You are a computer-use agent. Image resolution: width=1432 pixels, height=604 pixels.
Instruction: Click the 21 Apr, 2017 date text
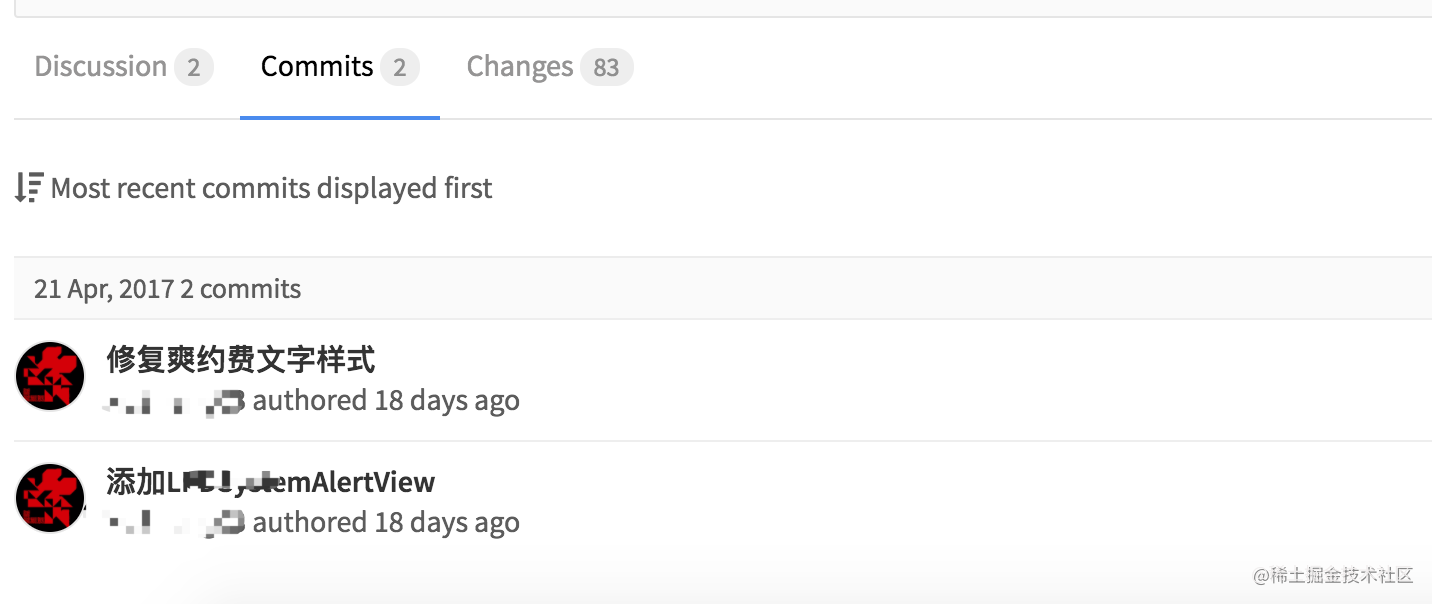tap(104, 289)
